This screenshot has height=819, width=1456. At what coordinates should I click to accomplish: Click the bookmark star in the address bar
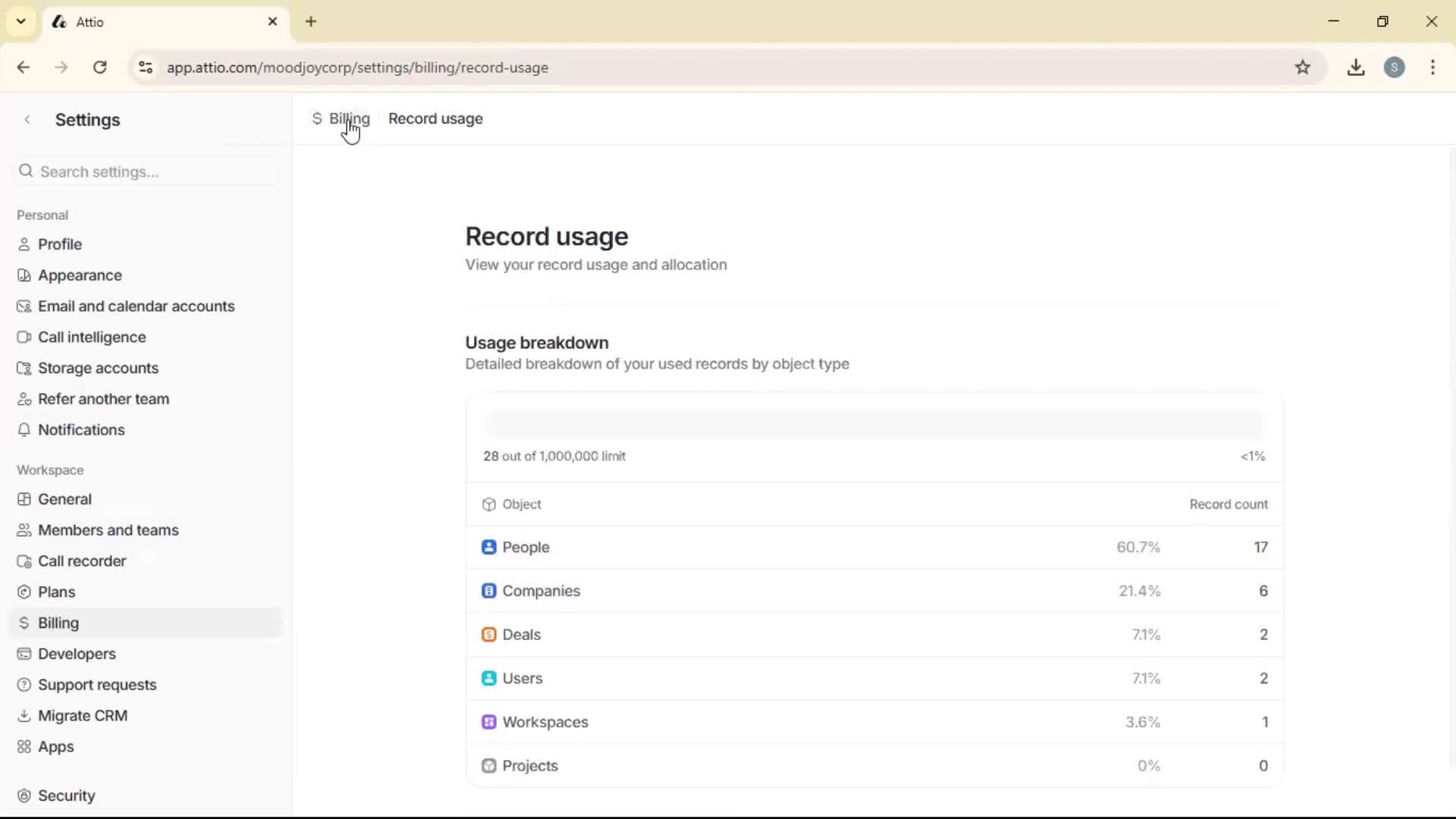(1304, 67)
